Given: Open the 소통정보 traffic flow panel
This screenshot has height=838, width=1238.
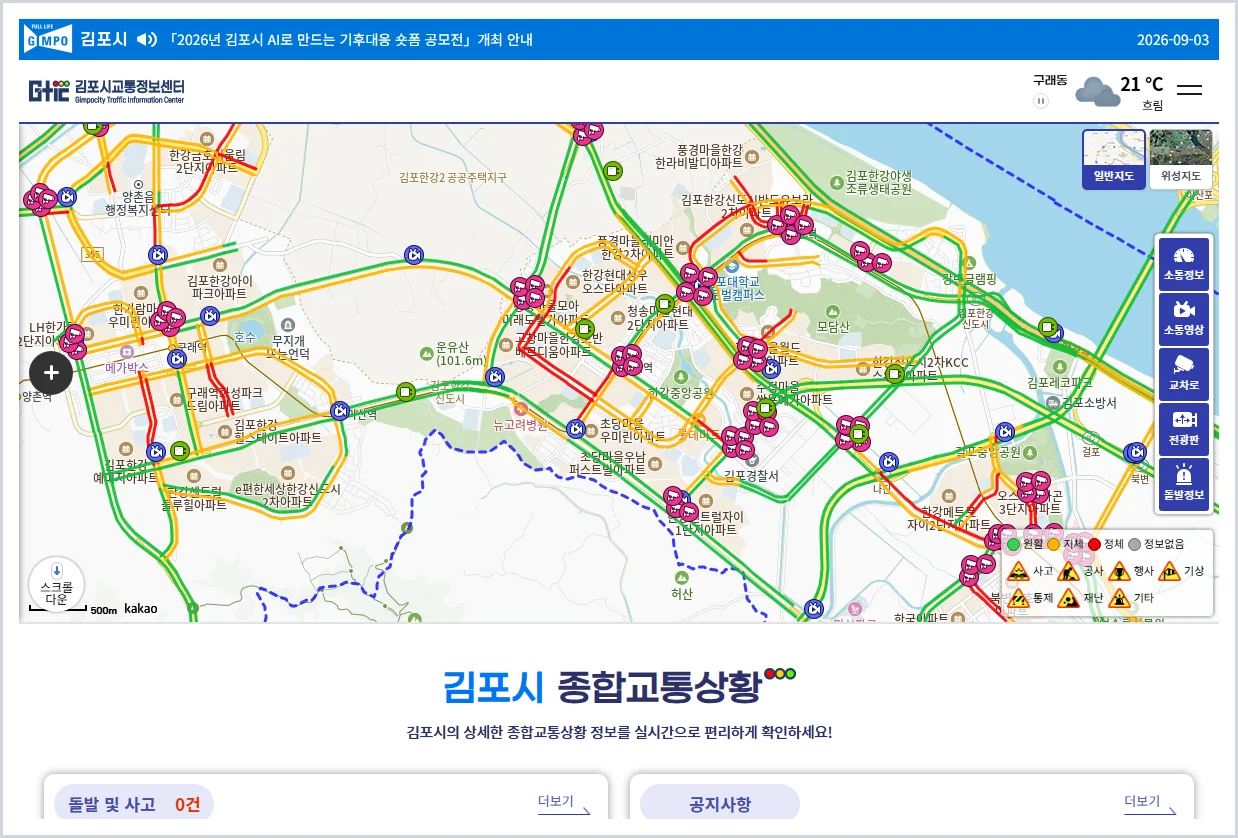Looking at the screenshot, I should [1184, 264].
